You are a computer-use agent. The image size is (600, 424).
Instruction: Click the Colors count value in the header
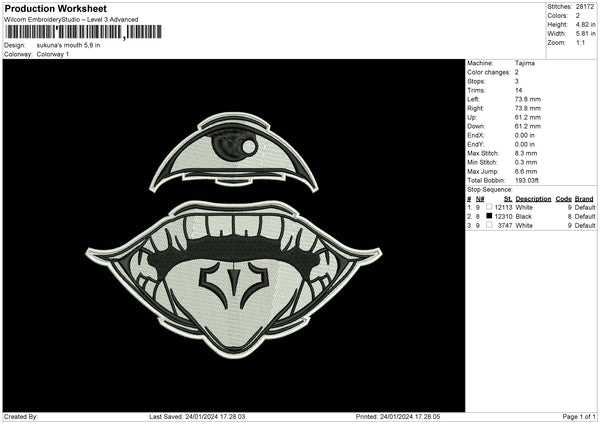578,16
